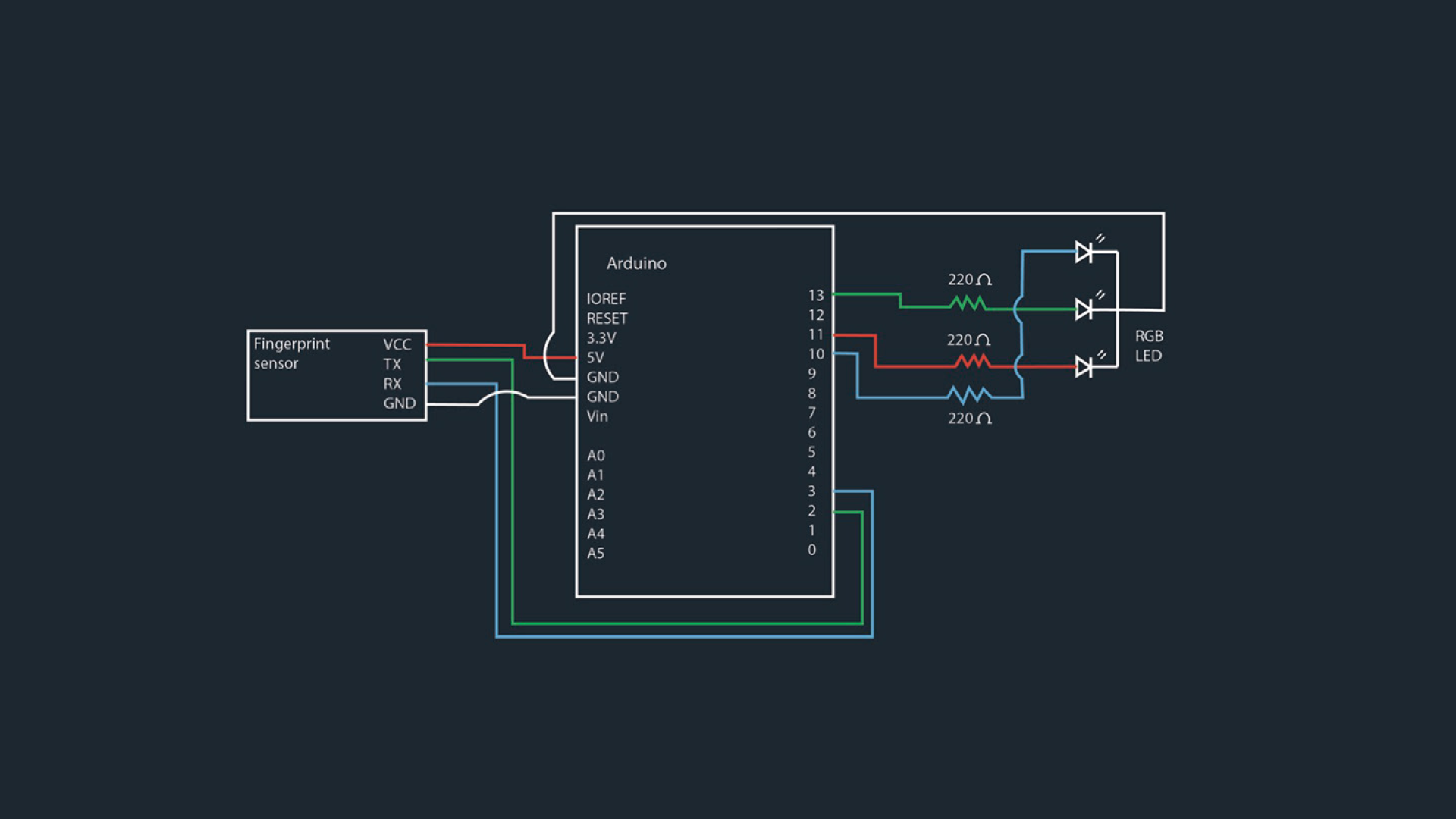The height and width of the screenshot is (819, 1456).
Task: Select the green resistor zigzag symbol
Action: coord(968,304)
